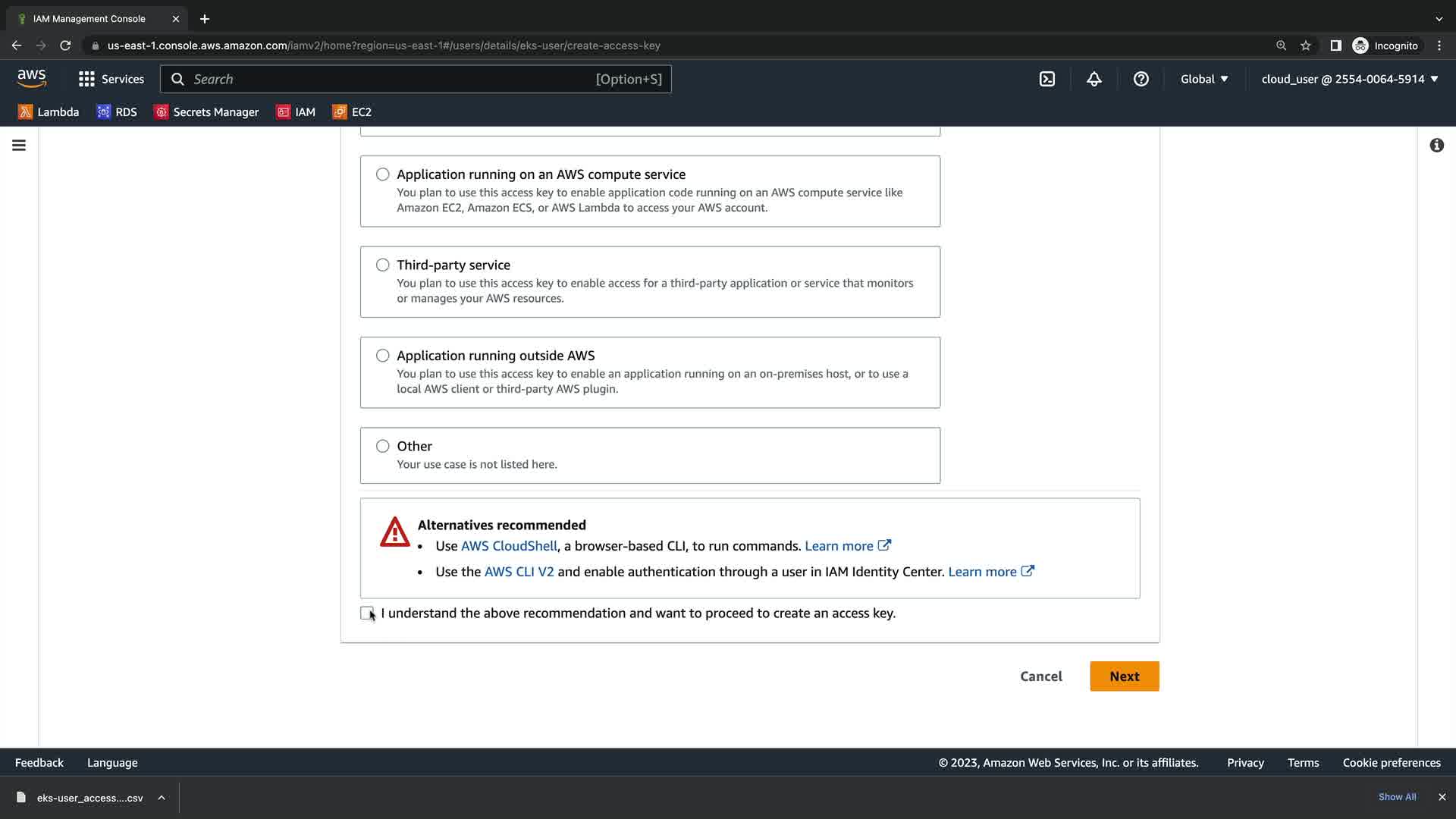Select the Third-party service radio option
Image resolution: width=1456 pixels, height=819 pixels.
(x=383, y=265)
